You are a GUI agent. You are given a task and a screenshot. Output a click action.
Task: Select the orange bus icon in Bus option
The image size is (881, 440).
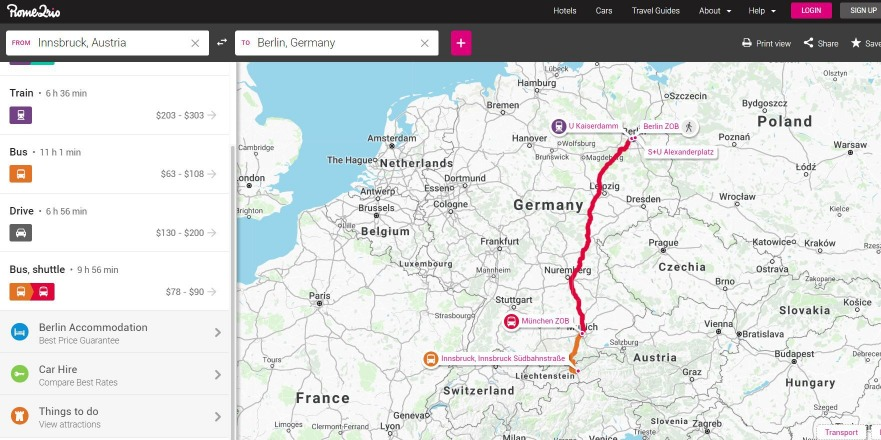click(x=21, y=174)
